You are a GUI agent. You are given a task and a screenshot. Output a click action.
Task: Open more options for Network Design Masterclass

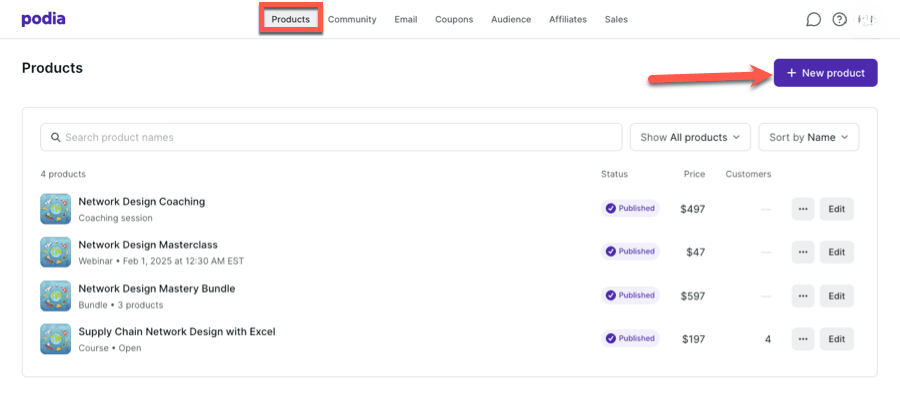click(802, 252)
